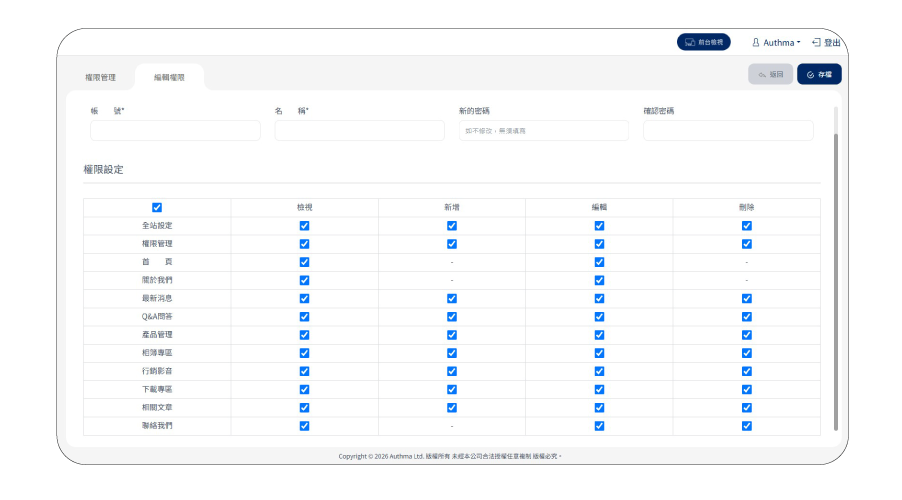Click the 存檔 save button
Viewport: 902px width, 500px height.
point(819,74)
